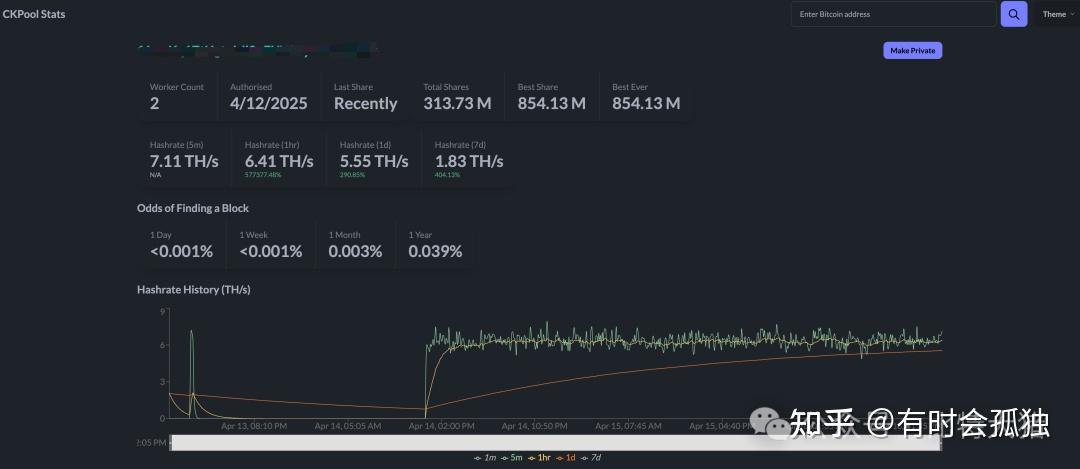Image resolution: width=1080 pixels, height=469 pixels.
Task: Toggle the 1d legend series
Action: click(x=566, y=457)
